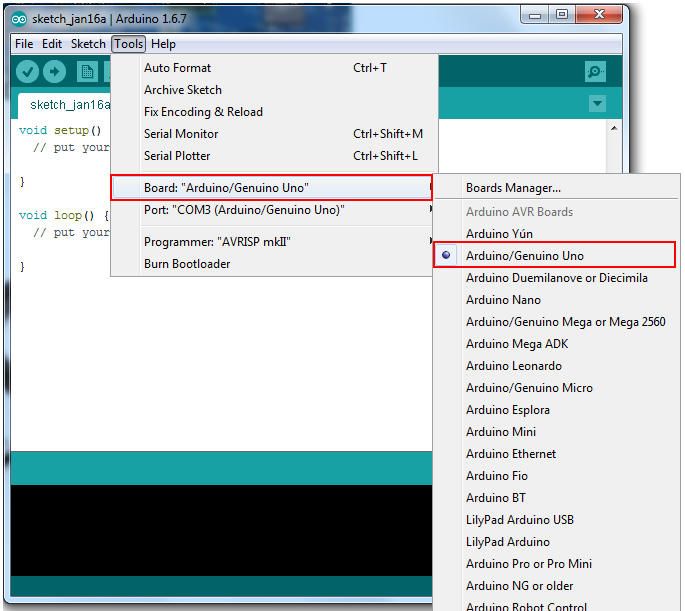Close the Arduino window

coord(599,15)
